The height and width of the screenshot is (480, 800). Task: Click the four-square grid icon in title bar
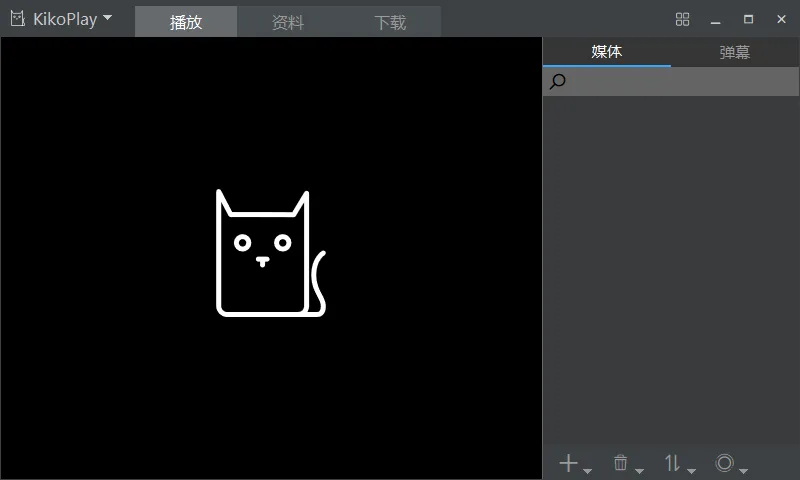tap(683, 19)
